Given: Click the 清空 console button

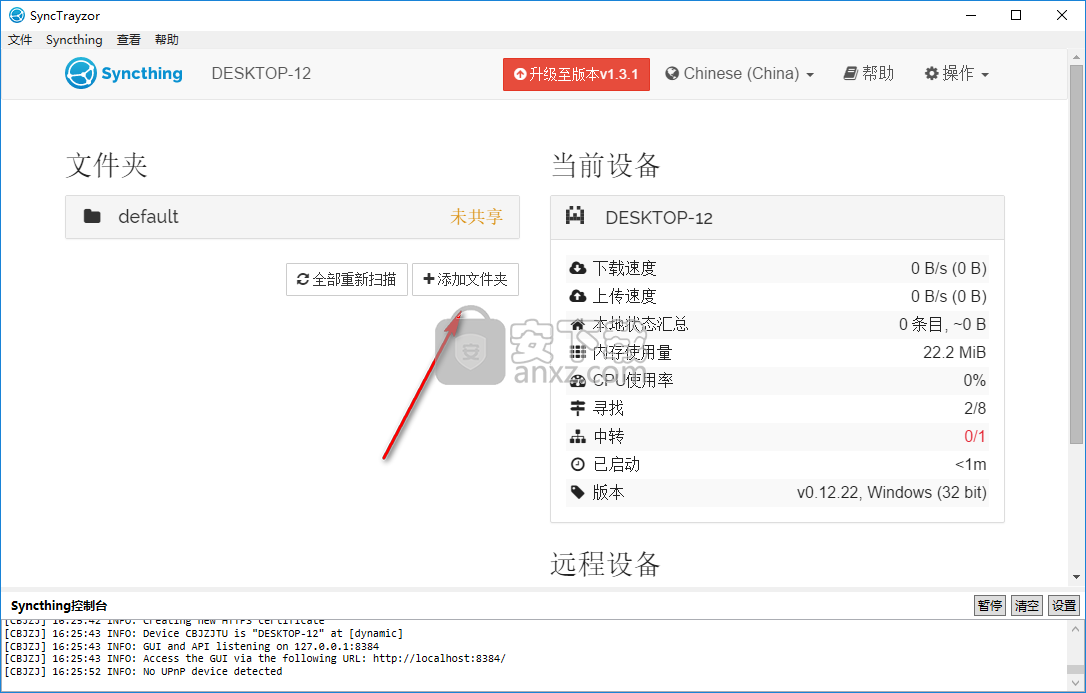Looking at the screenshot, I should [x=1026, y=606].
